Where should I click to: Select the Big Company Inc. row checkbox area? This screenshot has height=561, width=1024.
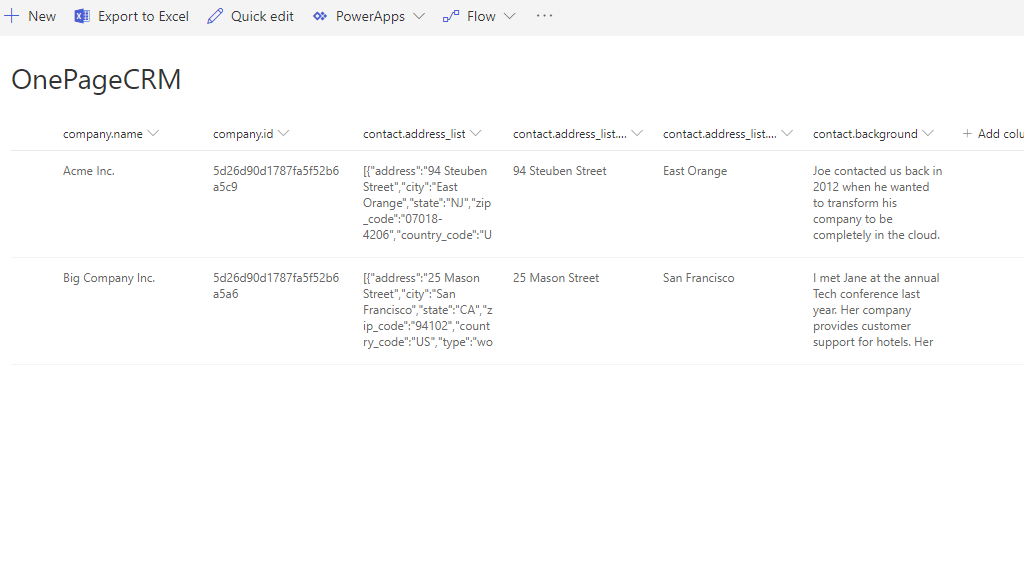pyautogui.click(x=32, y=278)
